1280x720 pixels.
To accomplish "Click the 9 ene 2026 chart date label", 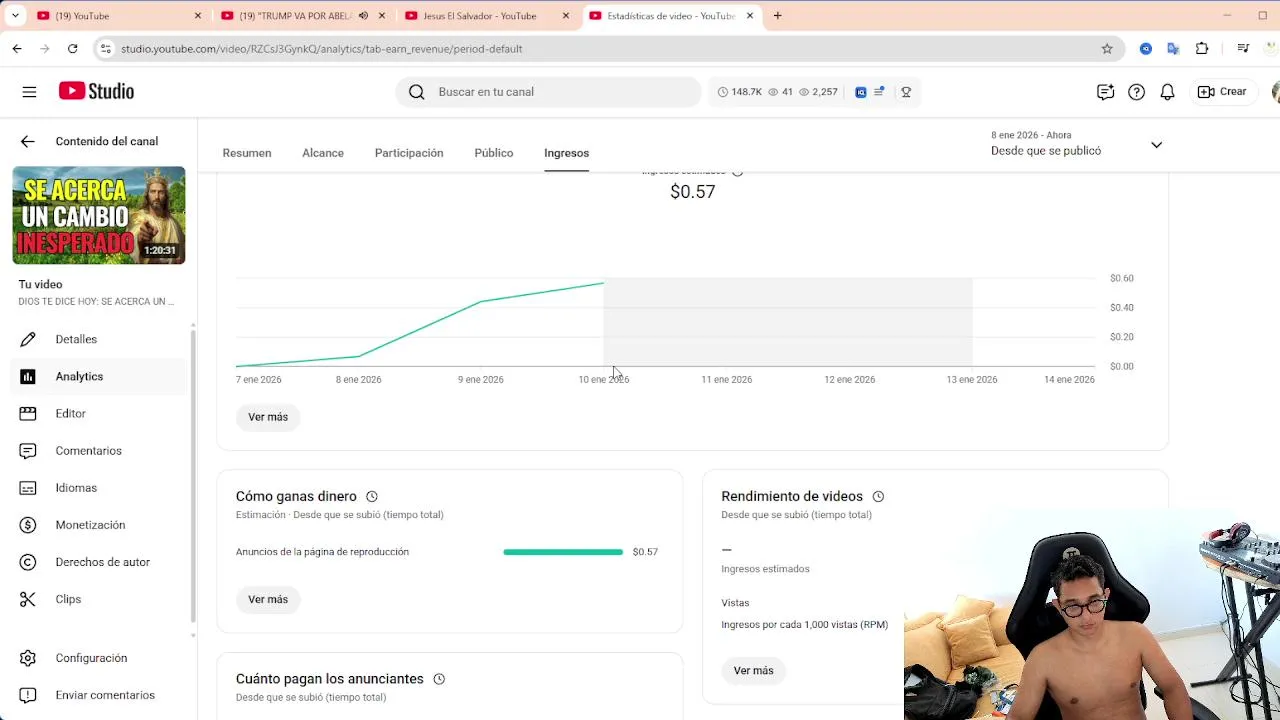I will (x=481, y=380).
